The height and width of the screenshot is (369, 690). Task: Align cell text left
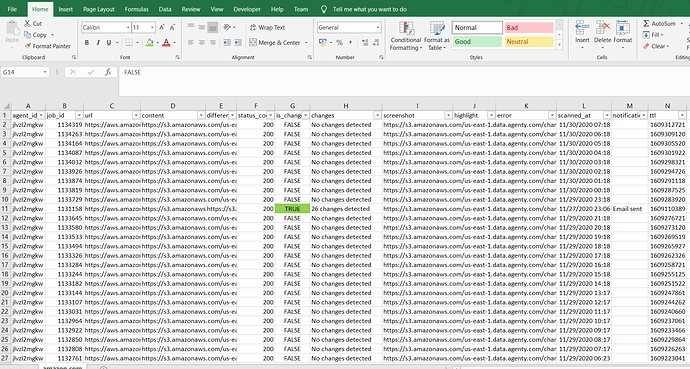click(191, 43)
